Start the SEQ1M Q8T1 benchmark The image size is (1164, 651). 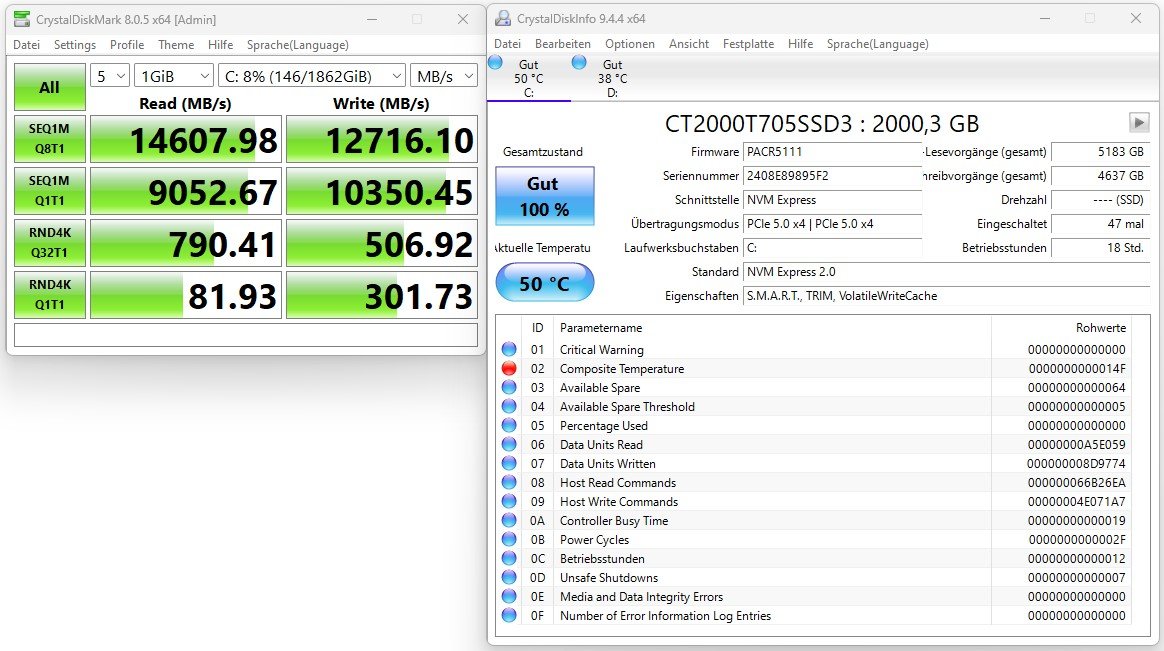pyautogui.click(x=48, y=139)
